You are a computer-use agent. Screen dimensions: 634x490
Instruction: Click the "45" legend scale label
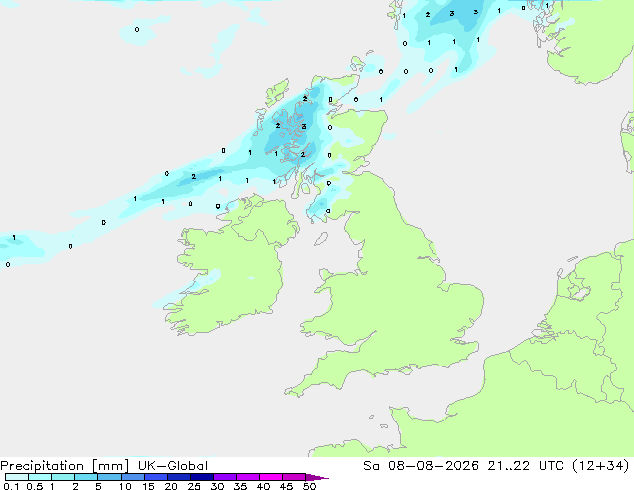point(286,486)
